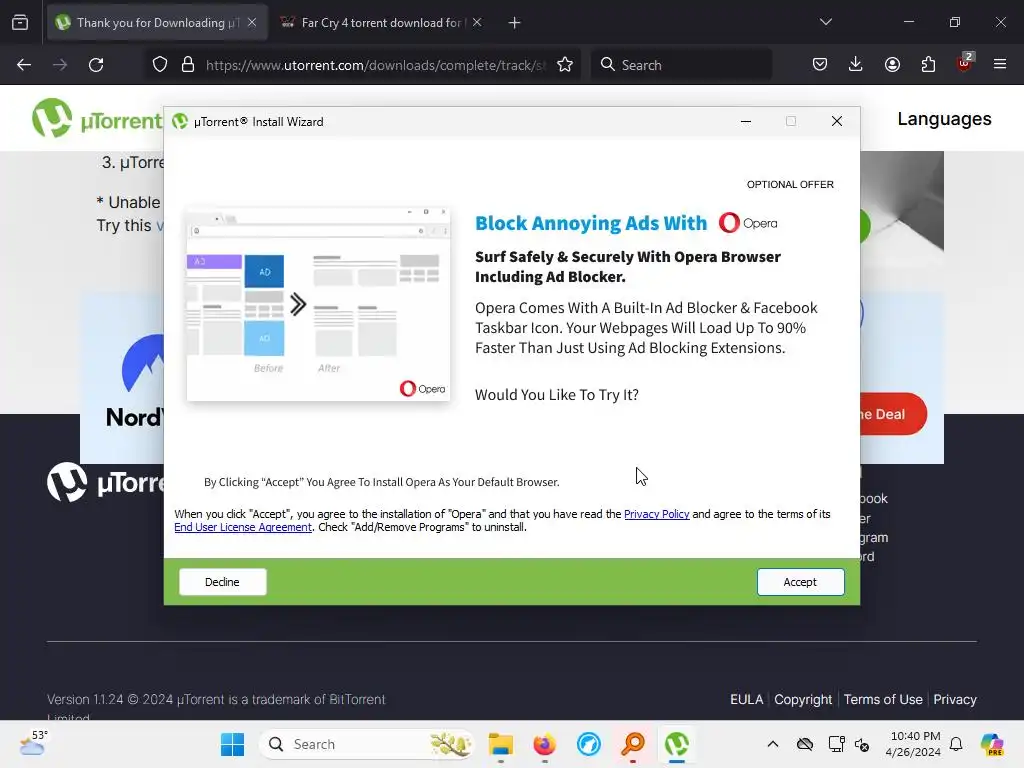Open Firefox View icon in tab bar
The height and width of the screenshot is (768, 1024).
pyautogui.click(x=20, y=23)
